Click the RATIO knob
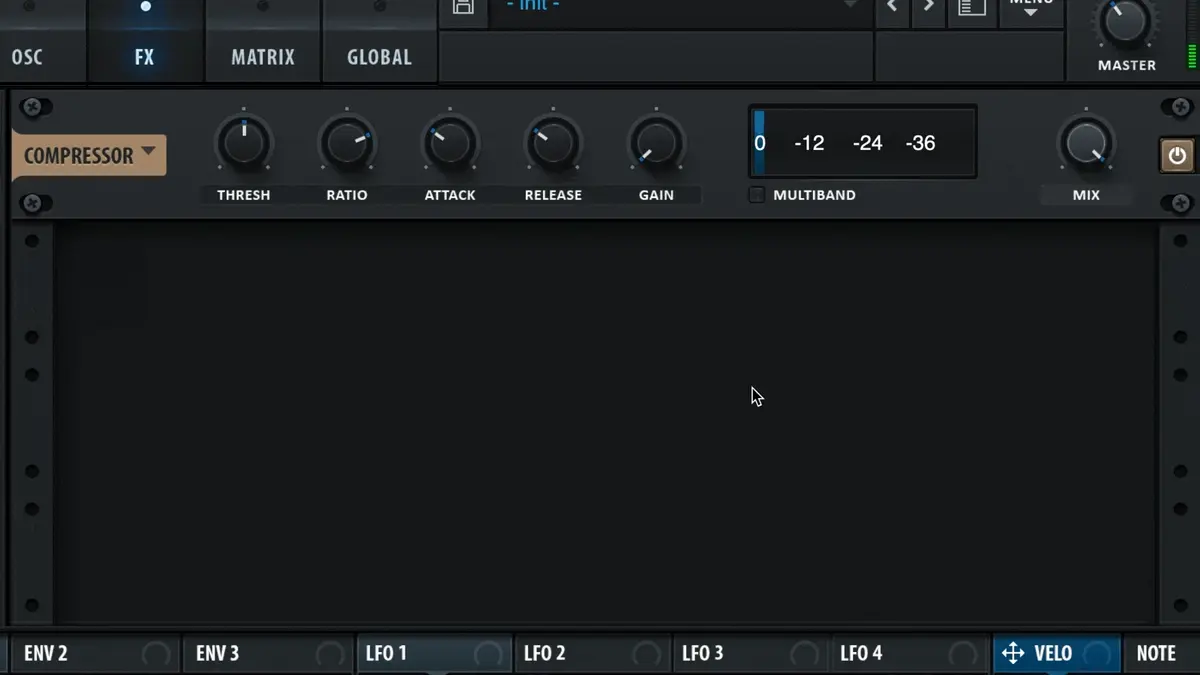1200x675 pixels. click(346, 144)
